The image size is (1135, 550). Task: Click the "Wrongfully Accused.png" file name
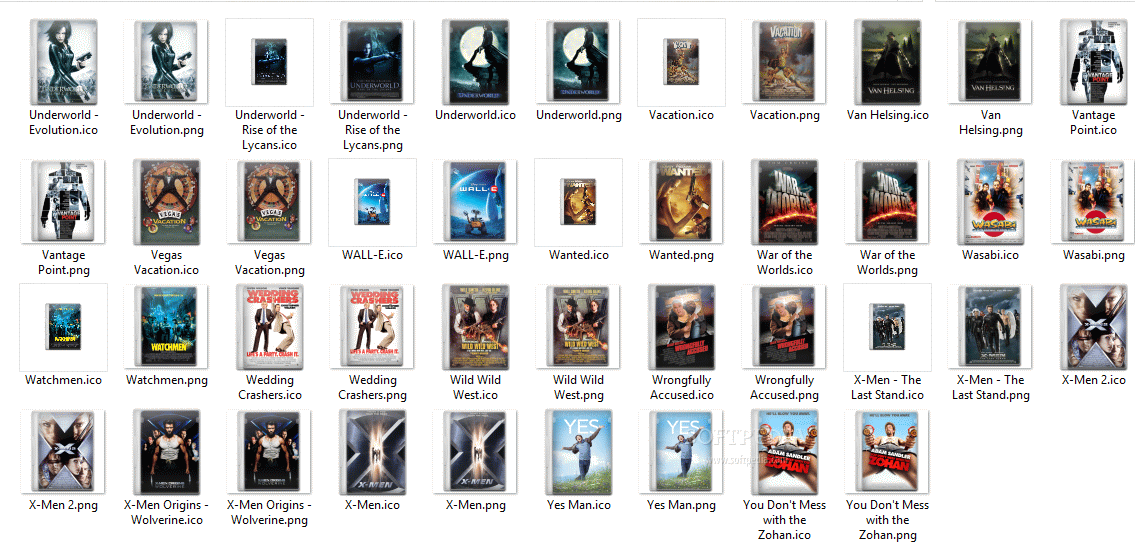784,387
